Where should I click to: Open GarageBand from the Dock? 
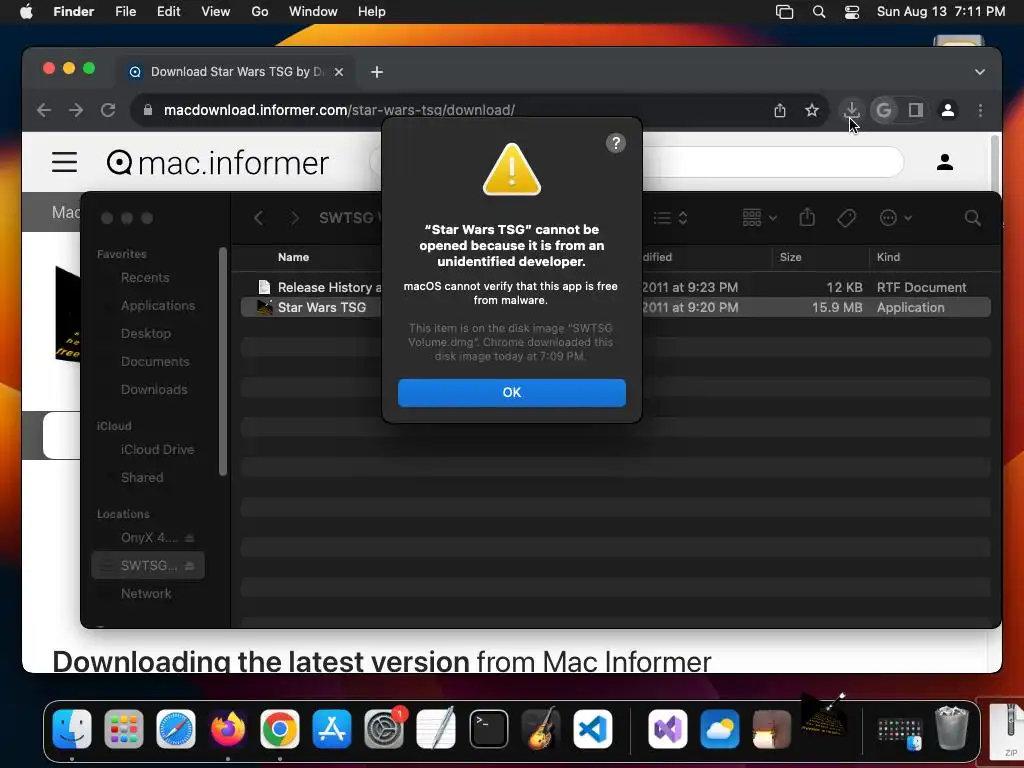[x=541, y=729]
